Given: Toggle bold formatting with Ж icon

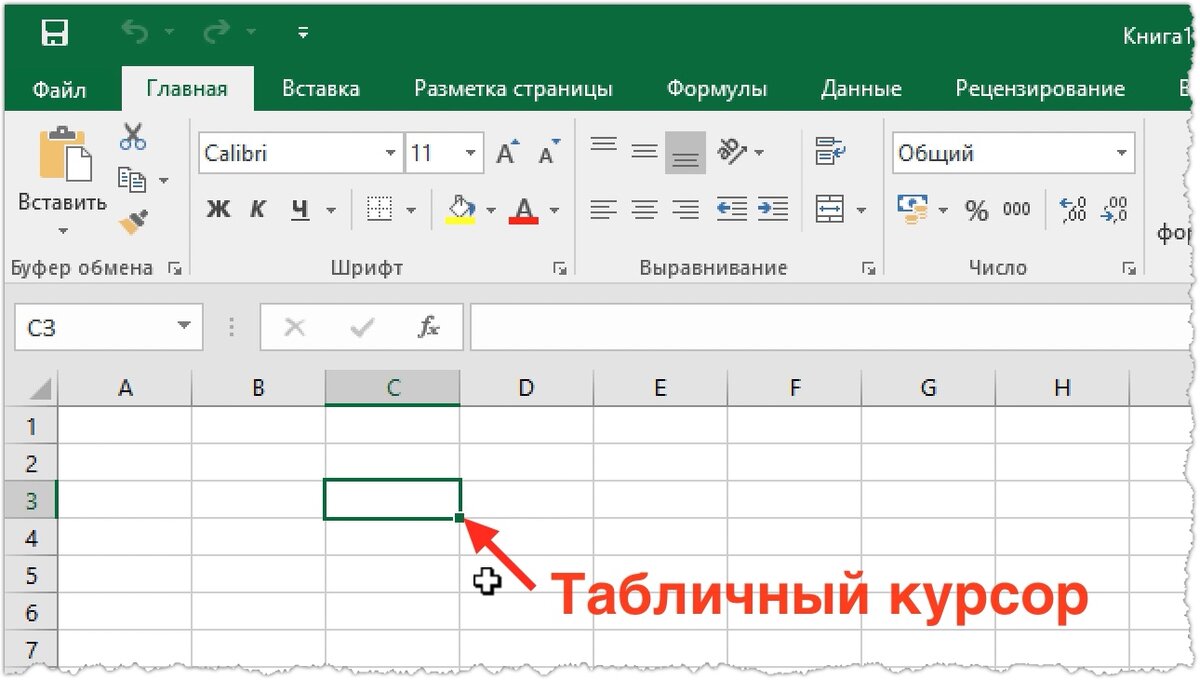Looking at the screenshot, I should (218, 209).
